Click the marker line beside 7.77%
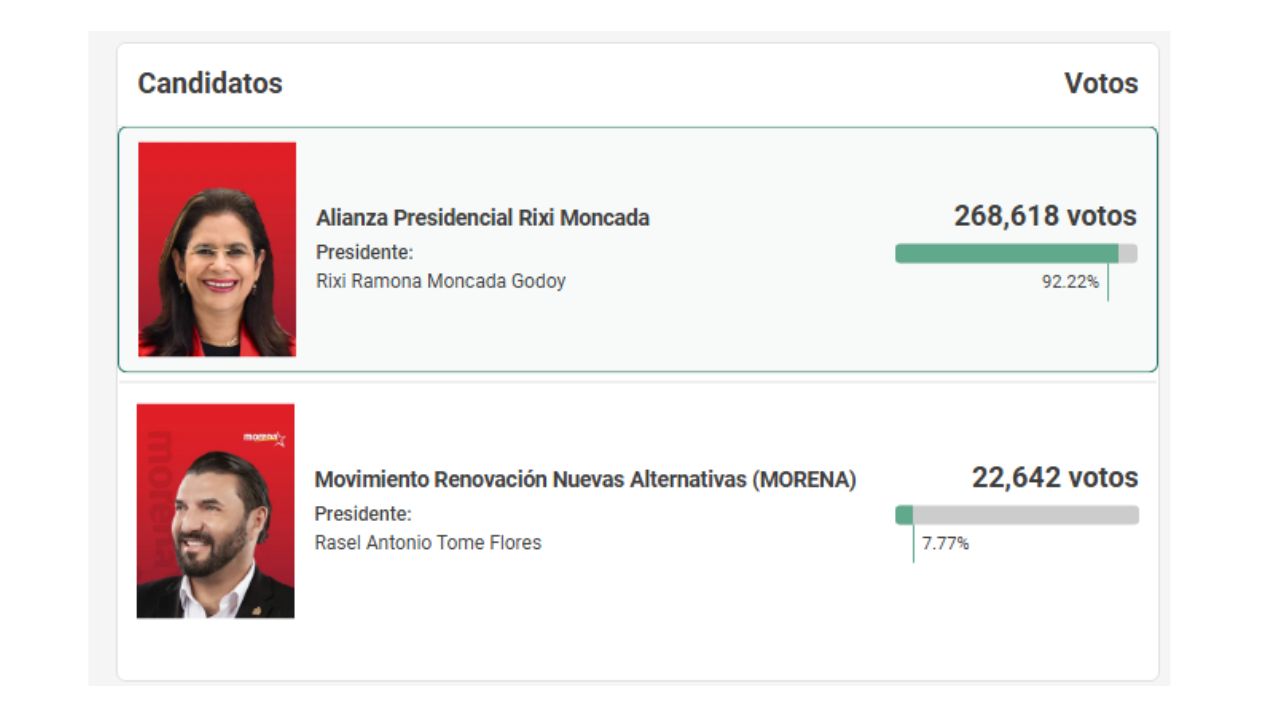 (913, 544)
